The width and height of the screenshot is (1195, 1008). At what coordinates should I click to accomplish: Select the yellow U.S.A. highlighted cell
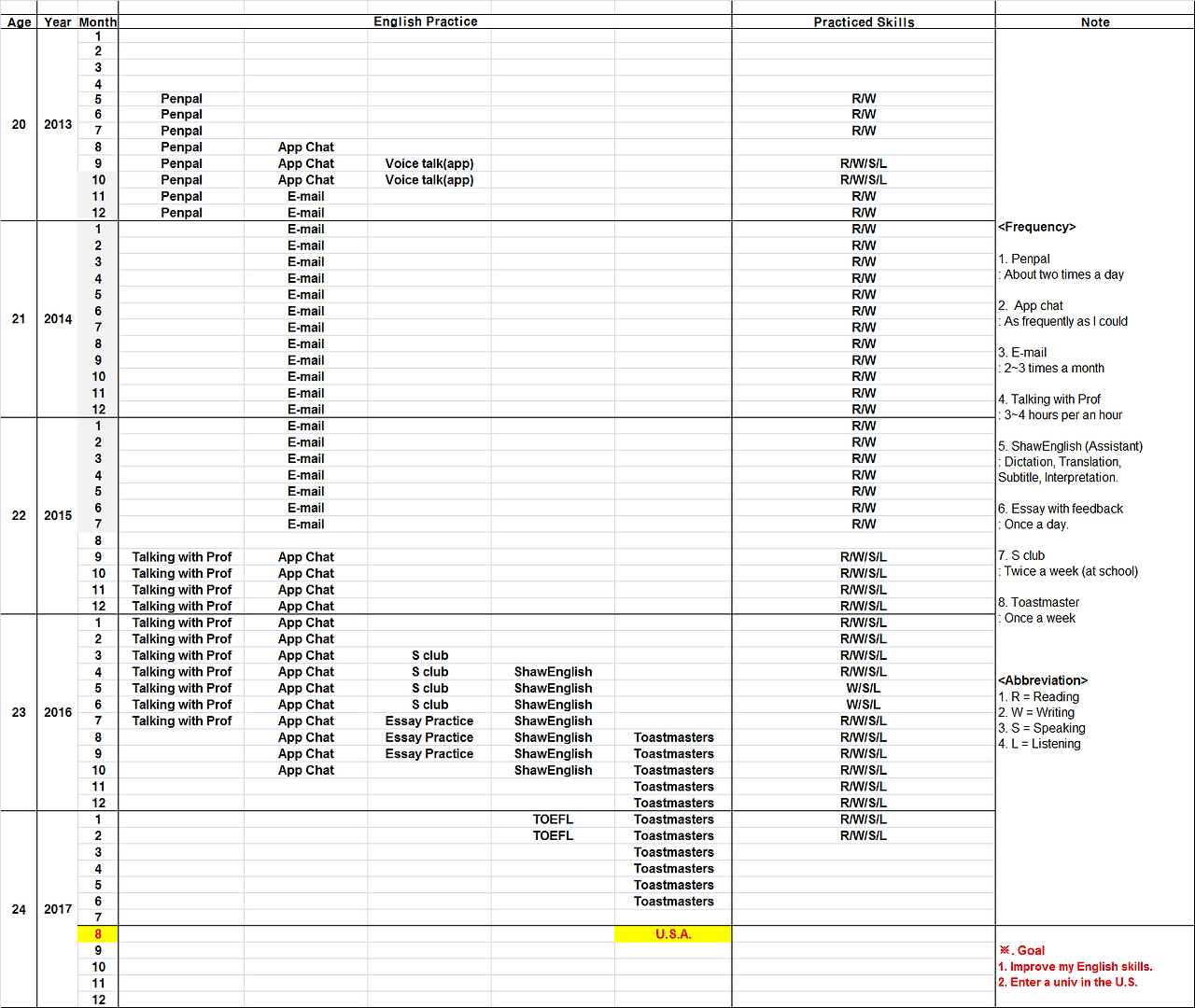tap(673, 934)
